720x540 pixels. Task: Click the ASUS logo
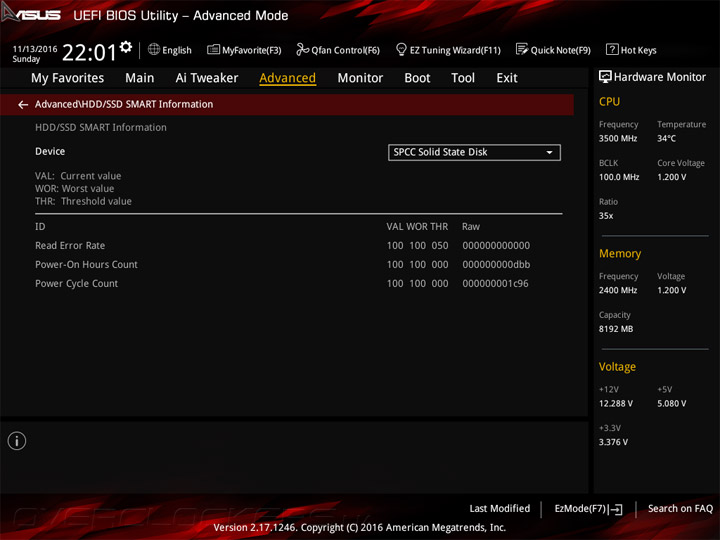pyautogui.click(x=31, y=14)
